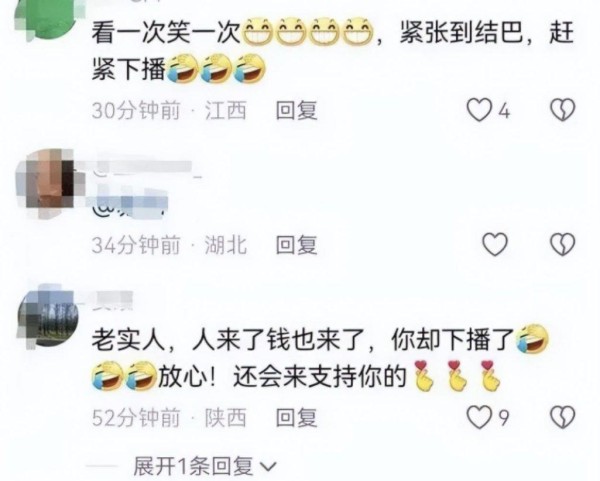The width and height of the screenshot is (600, 481).
Task: Dislike the Shaanxi comment from 52 minutes ago
Action: pos(562,417)
